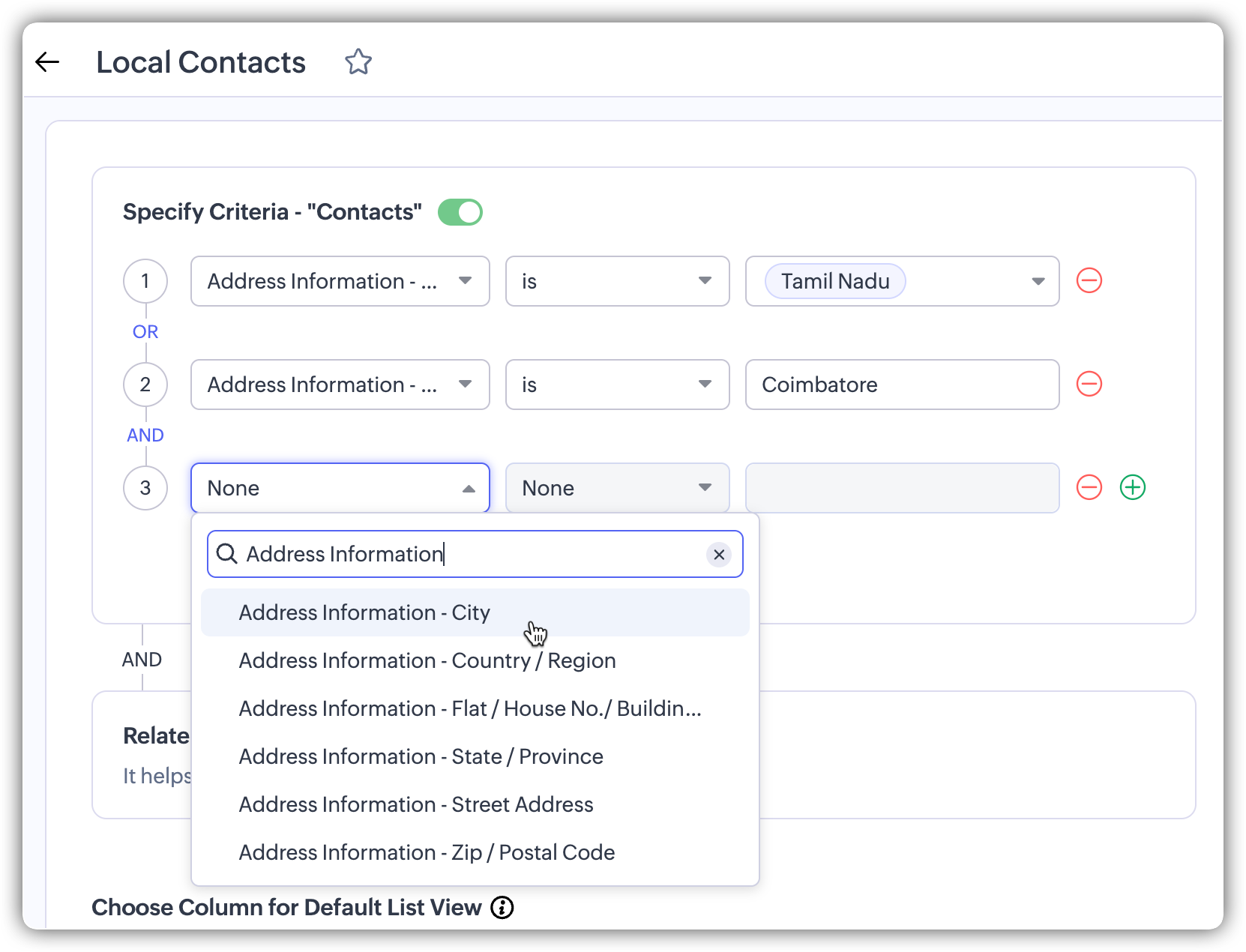Click the back arrow icon
1246x952 pixels.
[x=47, y=62]
